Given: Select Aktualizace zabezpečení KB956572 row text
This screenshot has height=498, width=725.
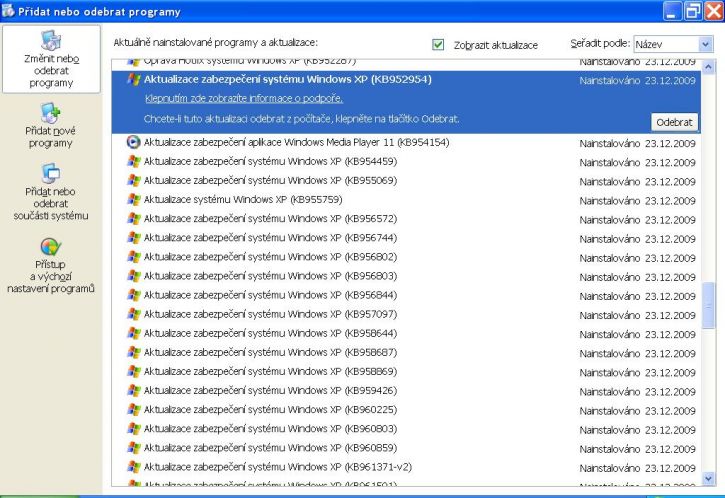Looking at the screenshot, I should click(270, 218).
